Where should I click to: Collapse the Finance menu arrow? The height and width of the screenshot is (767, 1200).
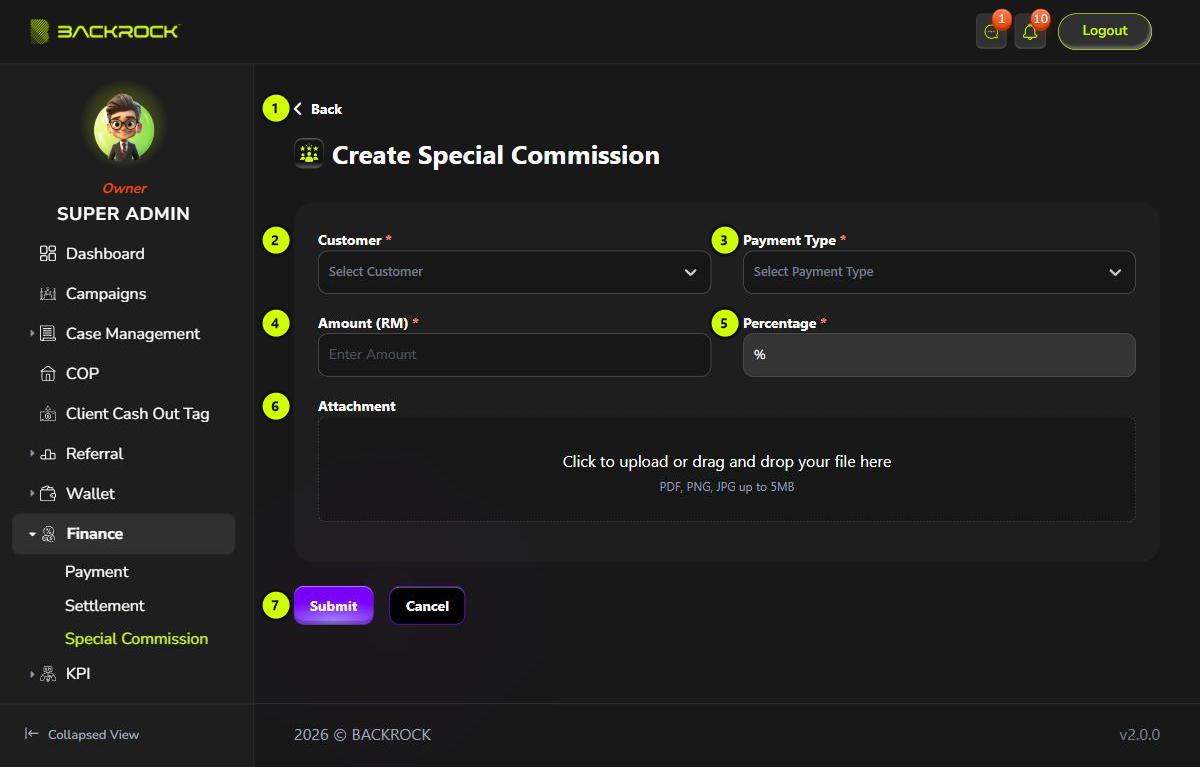[32, 534]
